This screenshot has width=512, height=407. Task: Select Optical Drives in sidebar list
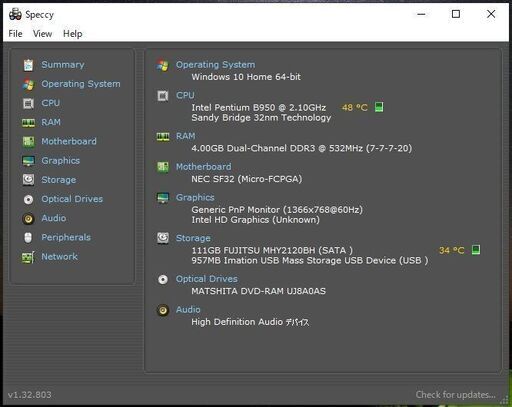coord(72,199)
